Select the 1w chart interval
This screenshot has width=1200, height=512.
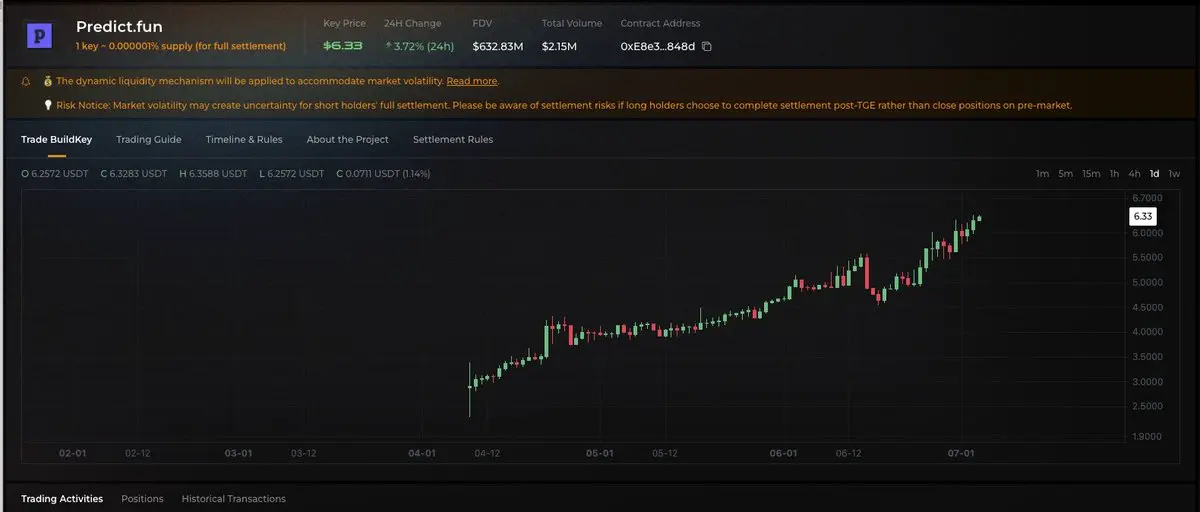[1174, 174]
